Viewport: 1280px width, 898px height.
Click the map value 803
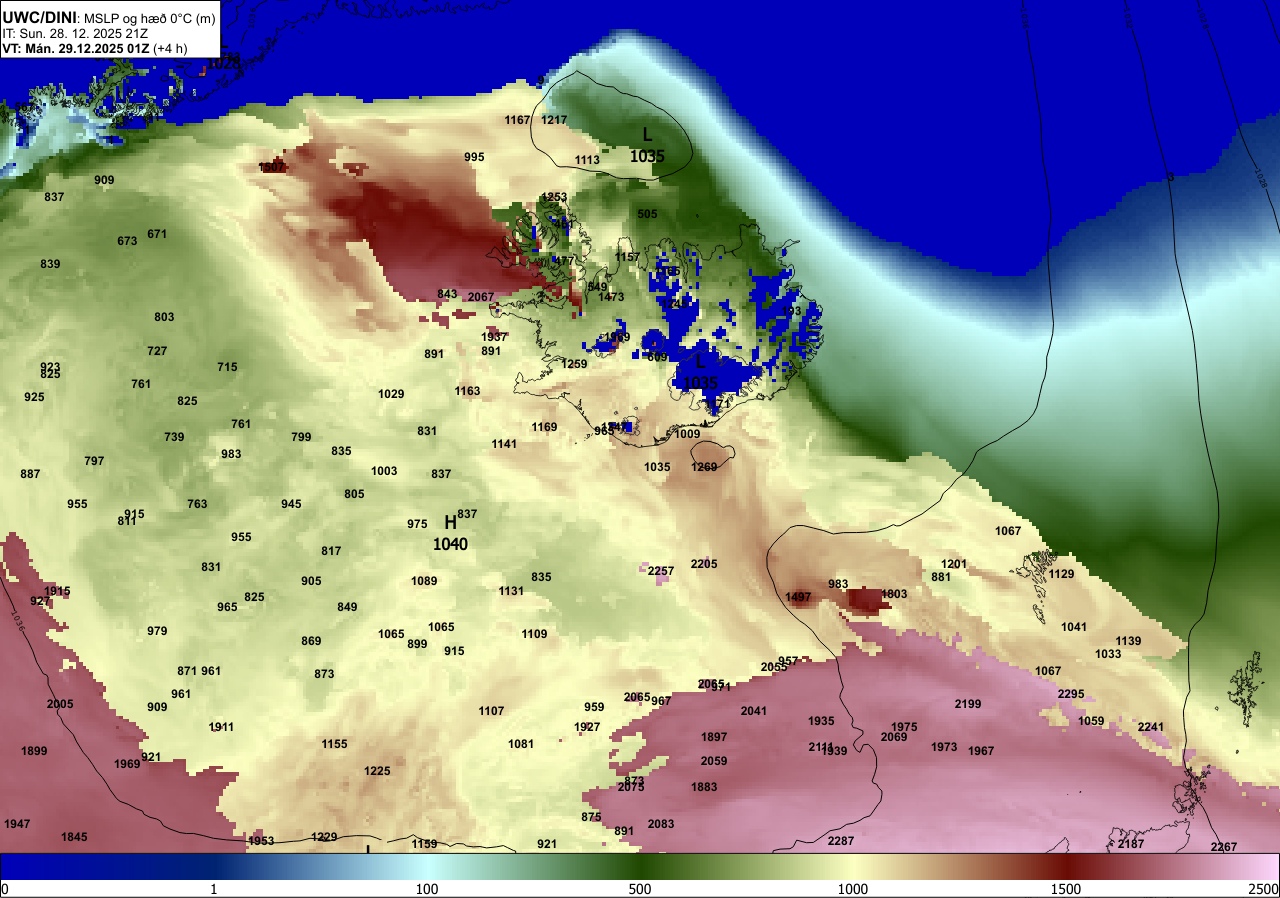pyautogui.click(x=164, y=317)
